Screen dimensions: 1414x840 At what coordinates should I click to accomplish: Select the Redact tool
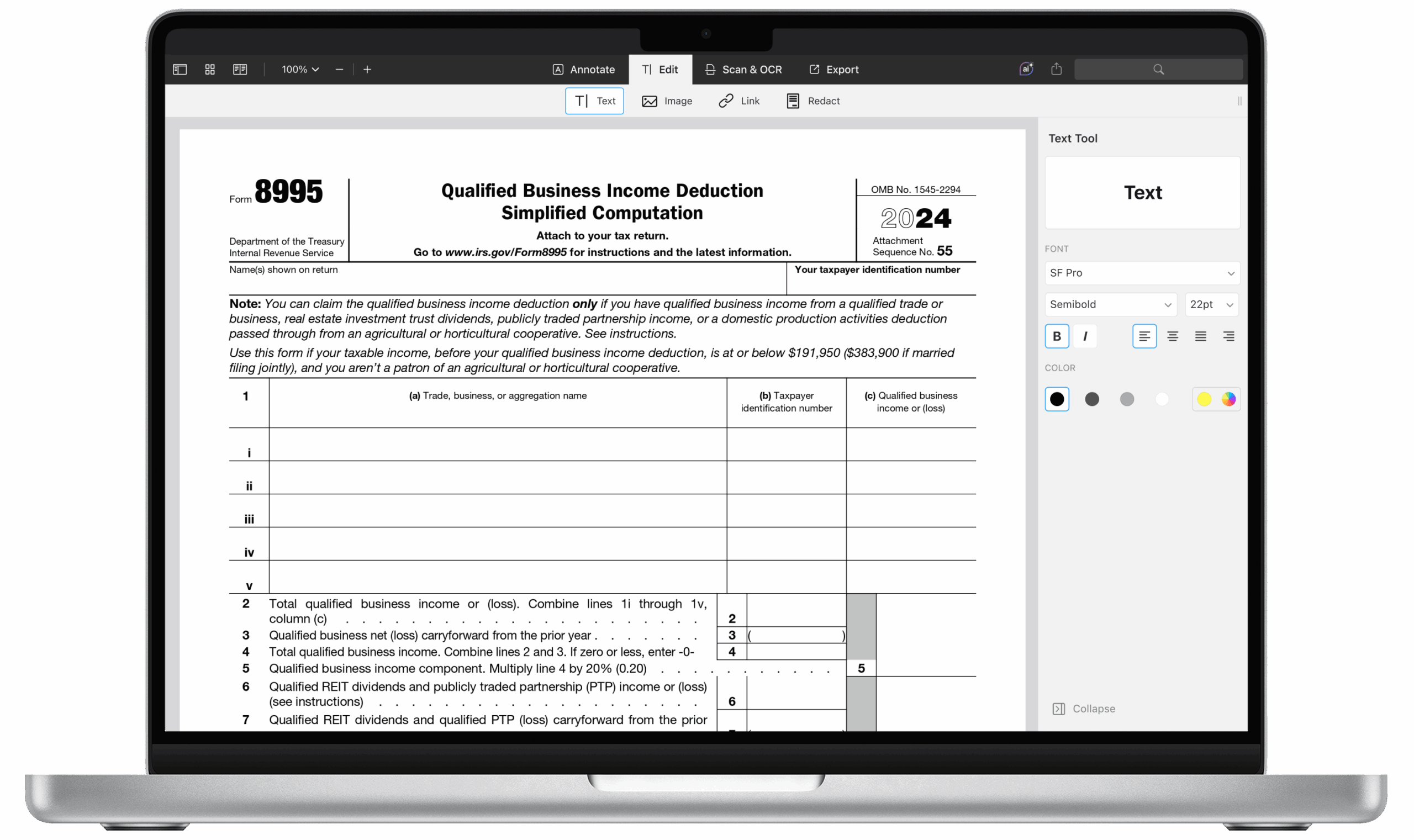pos(812,101)
